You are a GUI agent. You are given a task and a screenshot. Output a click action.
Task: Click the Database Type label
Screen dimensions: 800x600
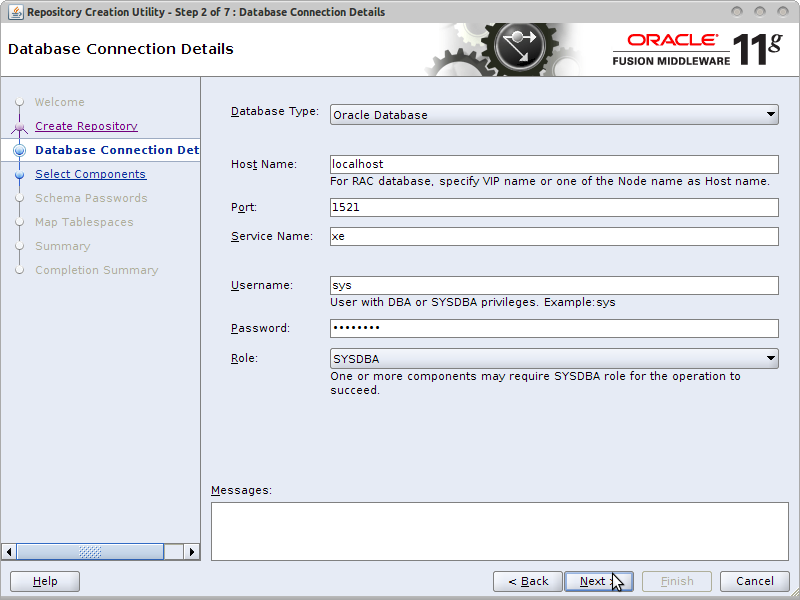coord(274,111)
